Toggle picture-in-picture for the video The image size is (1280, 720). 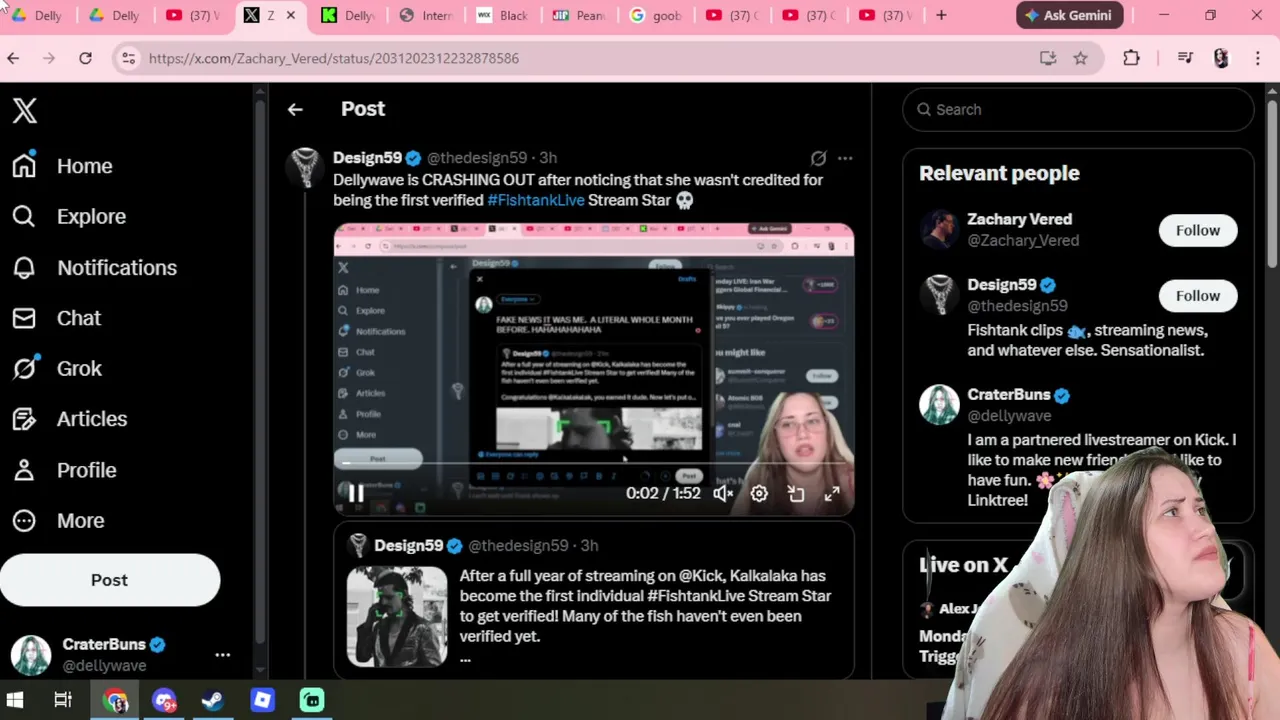click(x=796, y=493)
